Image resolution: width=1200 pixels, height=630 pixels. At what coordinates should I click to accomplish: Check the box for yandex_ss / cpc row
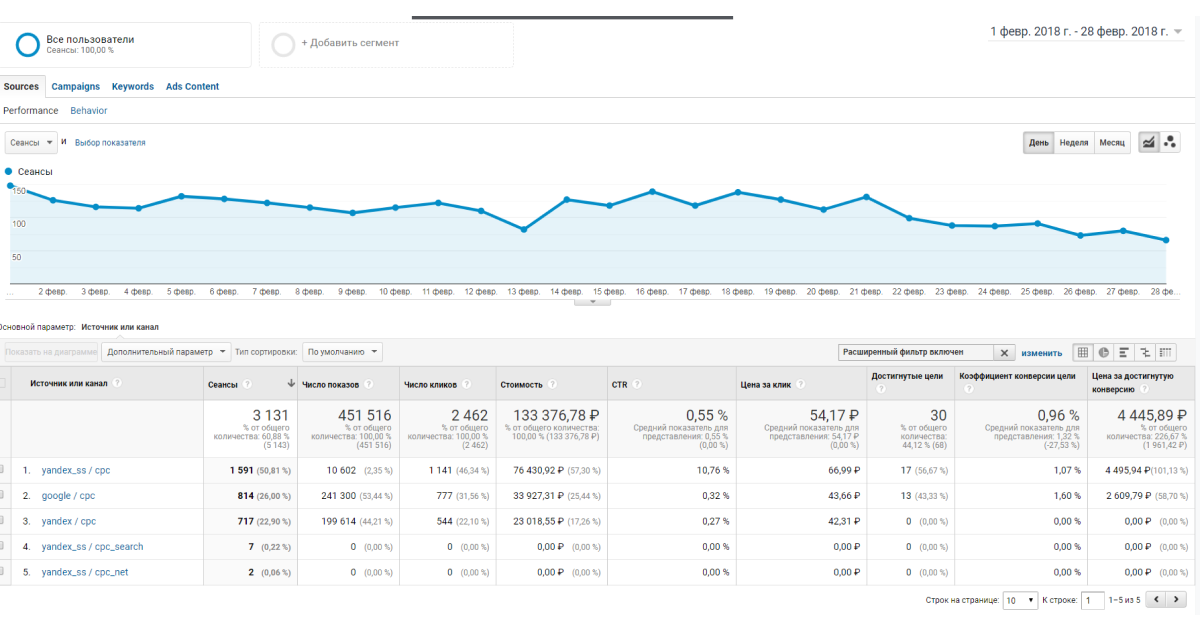click(3, 469)
